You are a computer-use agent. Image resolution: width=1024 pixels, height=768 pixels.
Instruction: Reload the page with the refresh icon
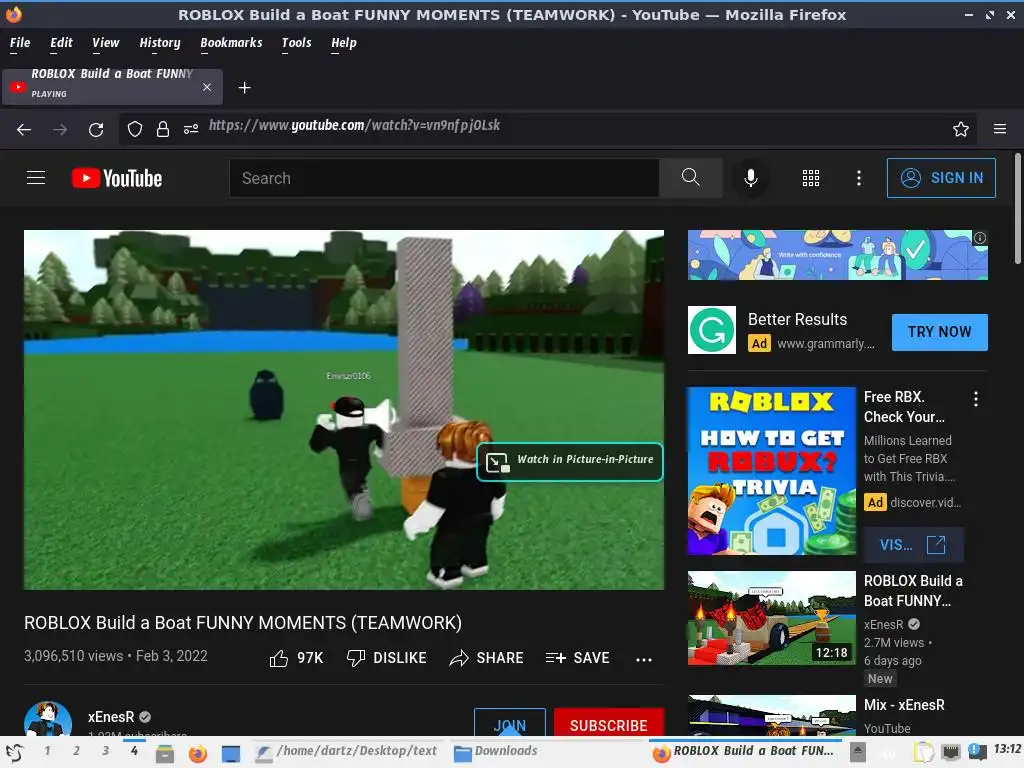[x=96, y=129]
